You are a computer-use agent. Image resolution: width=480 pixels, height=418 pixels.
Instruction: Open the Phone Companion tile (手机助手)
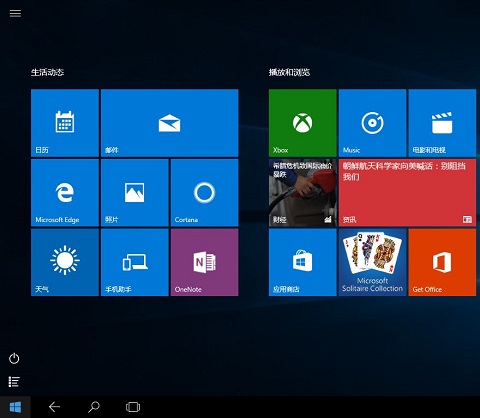coord(135,262)
